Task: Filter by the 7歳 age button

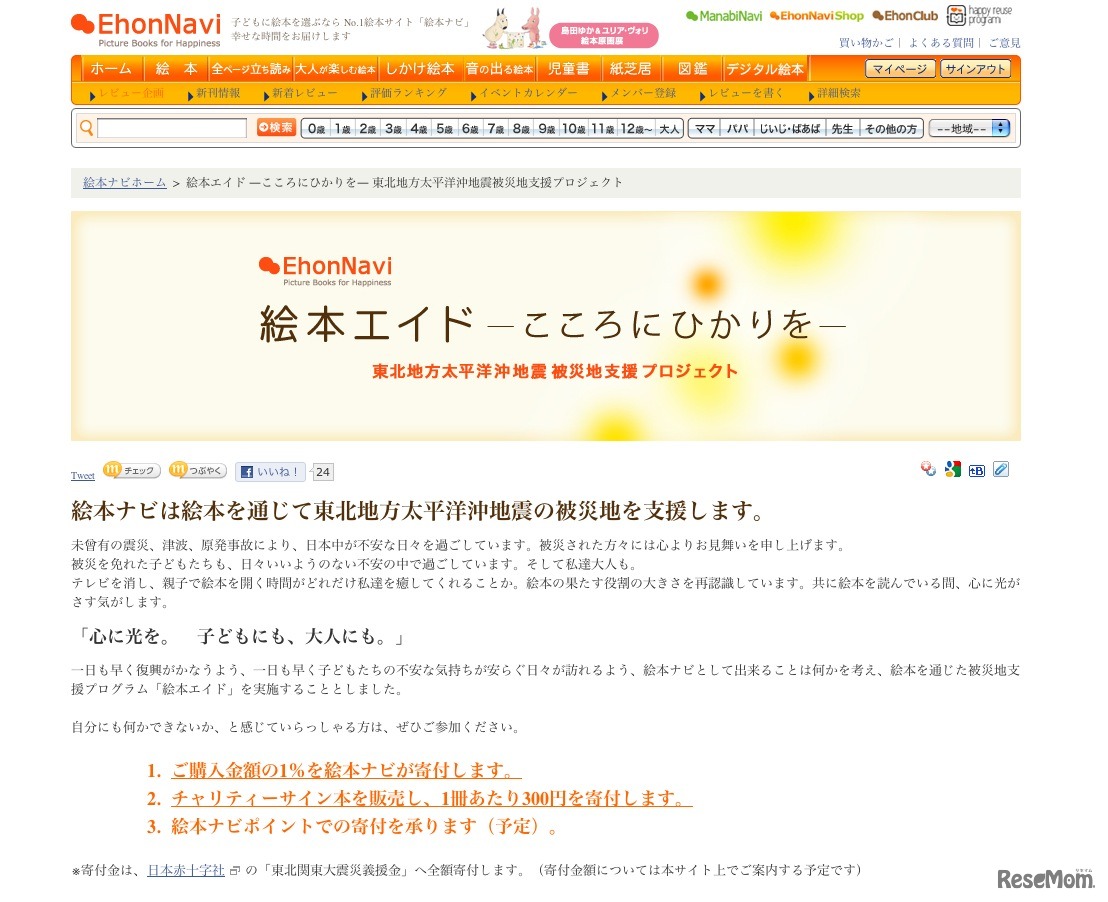Action: click(495, 129)
